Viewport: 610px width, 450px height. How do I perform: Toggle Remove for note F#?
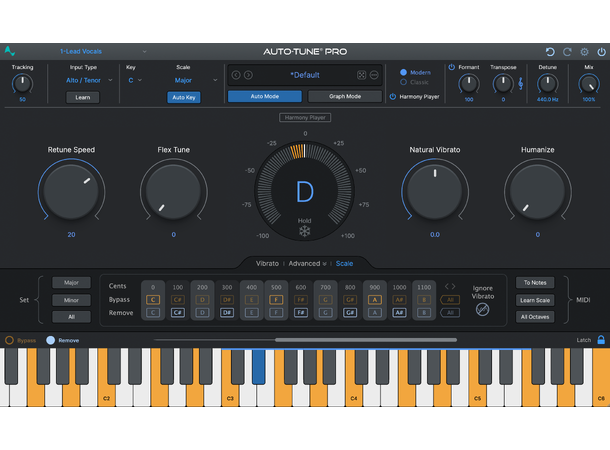(301, 313)
